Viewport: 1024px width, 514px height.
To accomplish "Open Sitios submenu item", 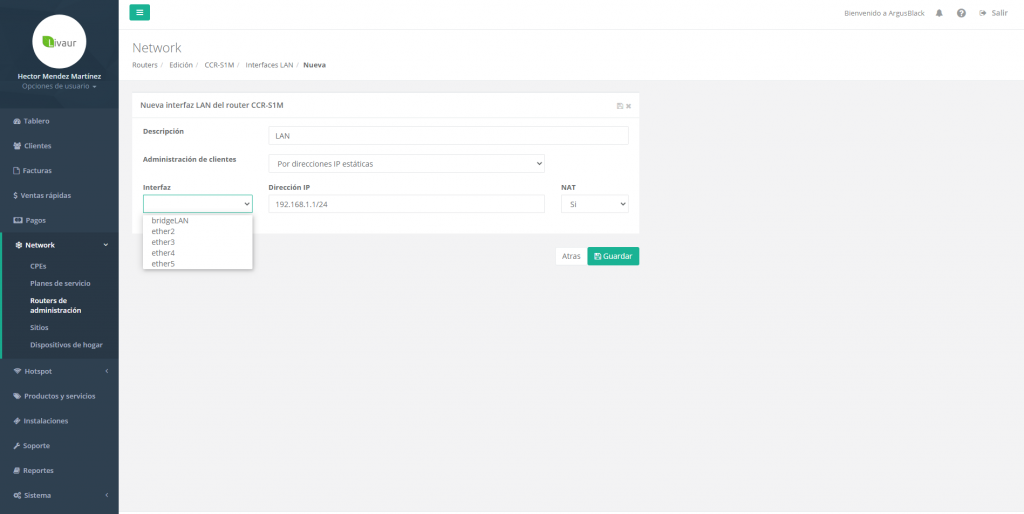I will tap(39, 328).
